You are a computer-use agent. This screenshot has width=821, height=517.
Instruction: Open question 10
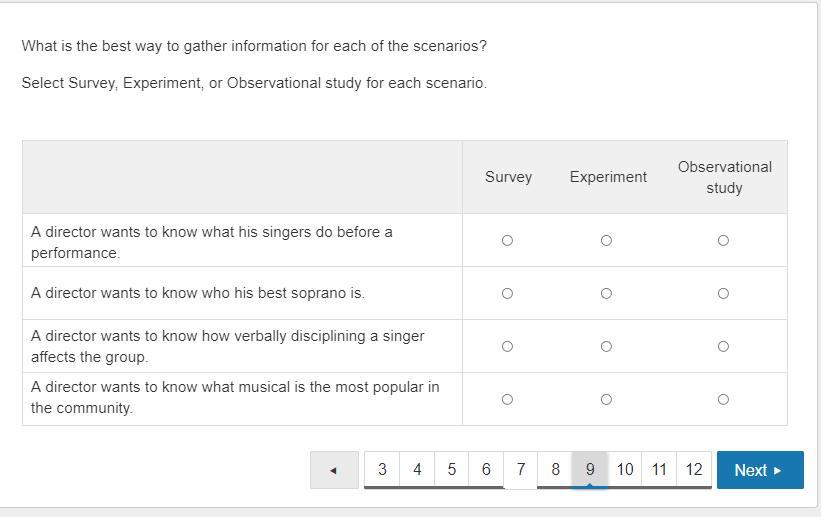[x=625, y=469]
